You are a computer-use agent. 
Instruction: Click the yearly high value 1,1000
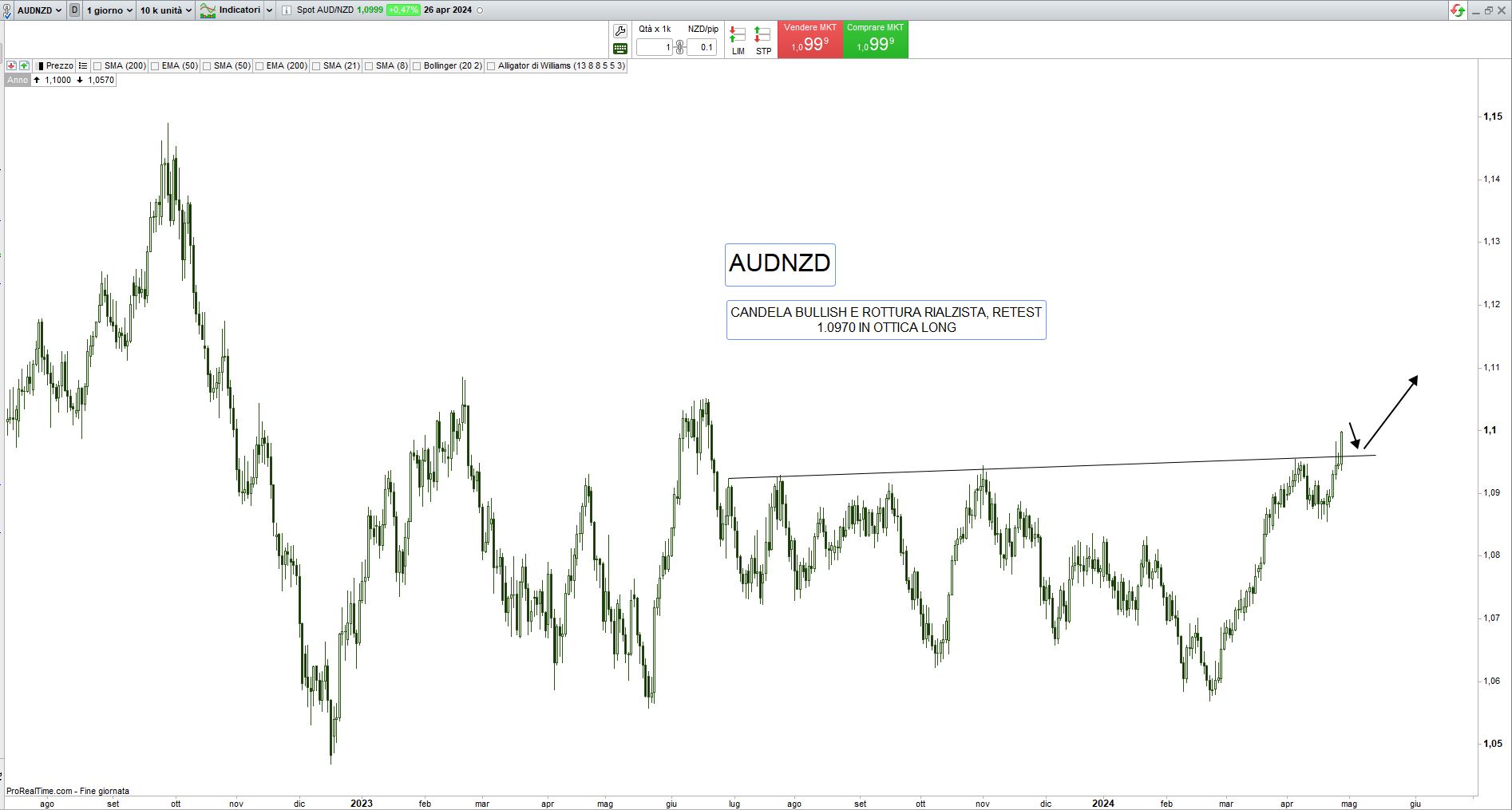57,80
